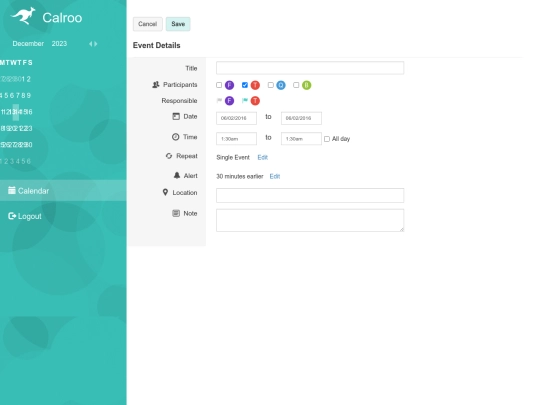This screenshot has height=405, width=540.
Task: Set F as responsible via flag
Action: 219,101
